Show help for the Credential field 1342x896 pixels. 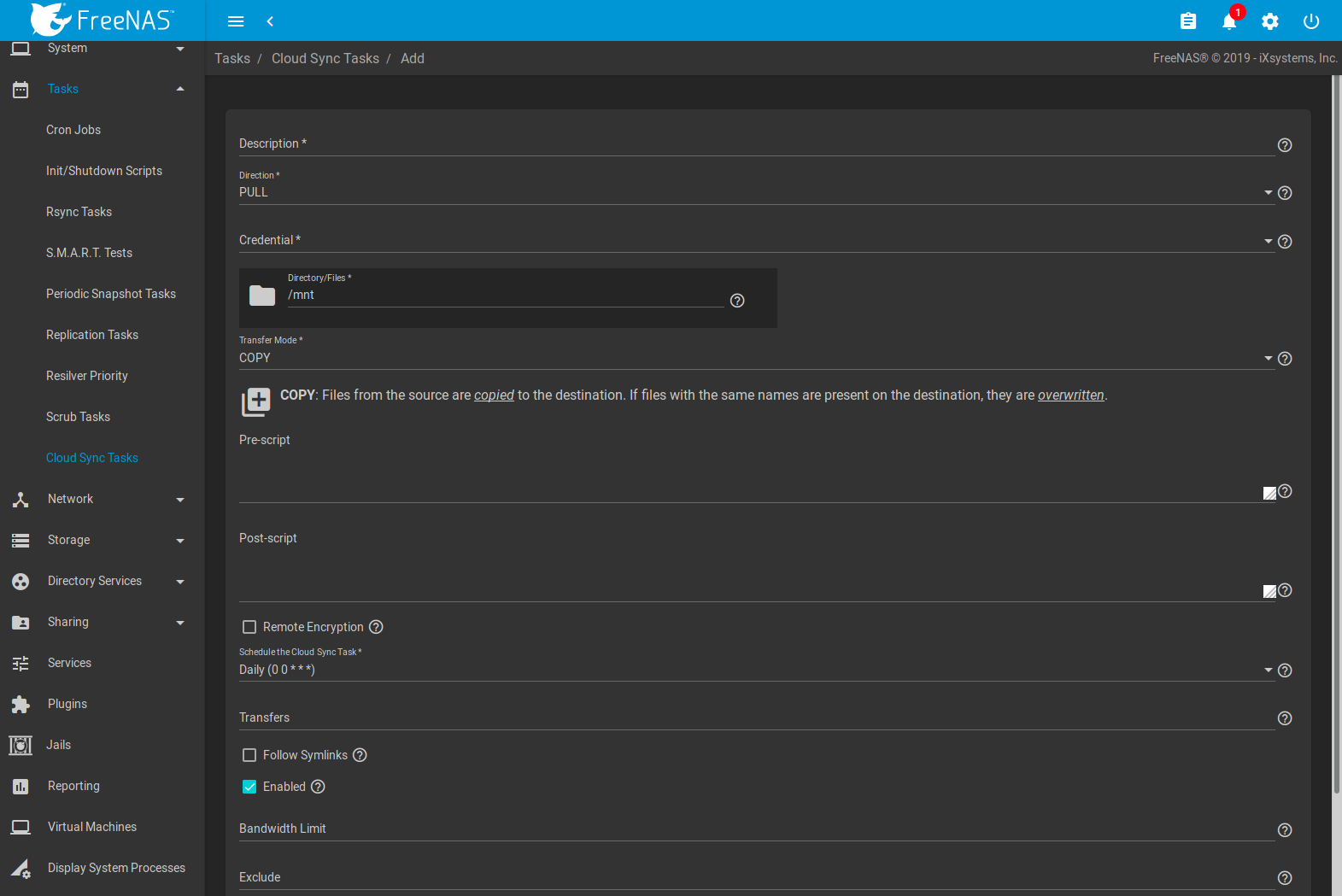[x=1285, y=242]
